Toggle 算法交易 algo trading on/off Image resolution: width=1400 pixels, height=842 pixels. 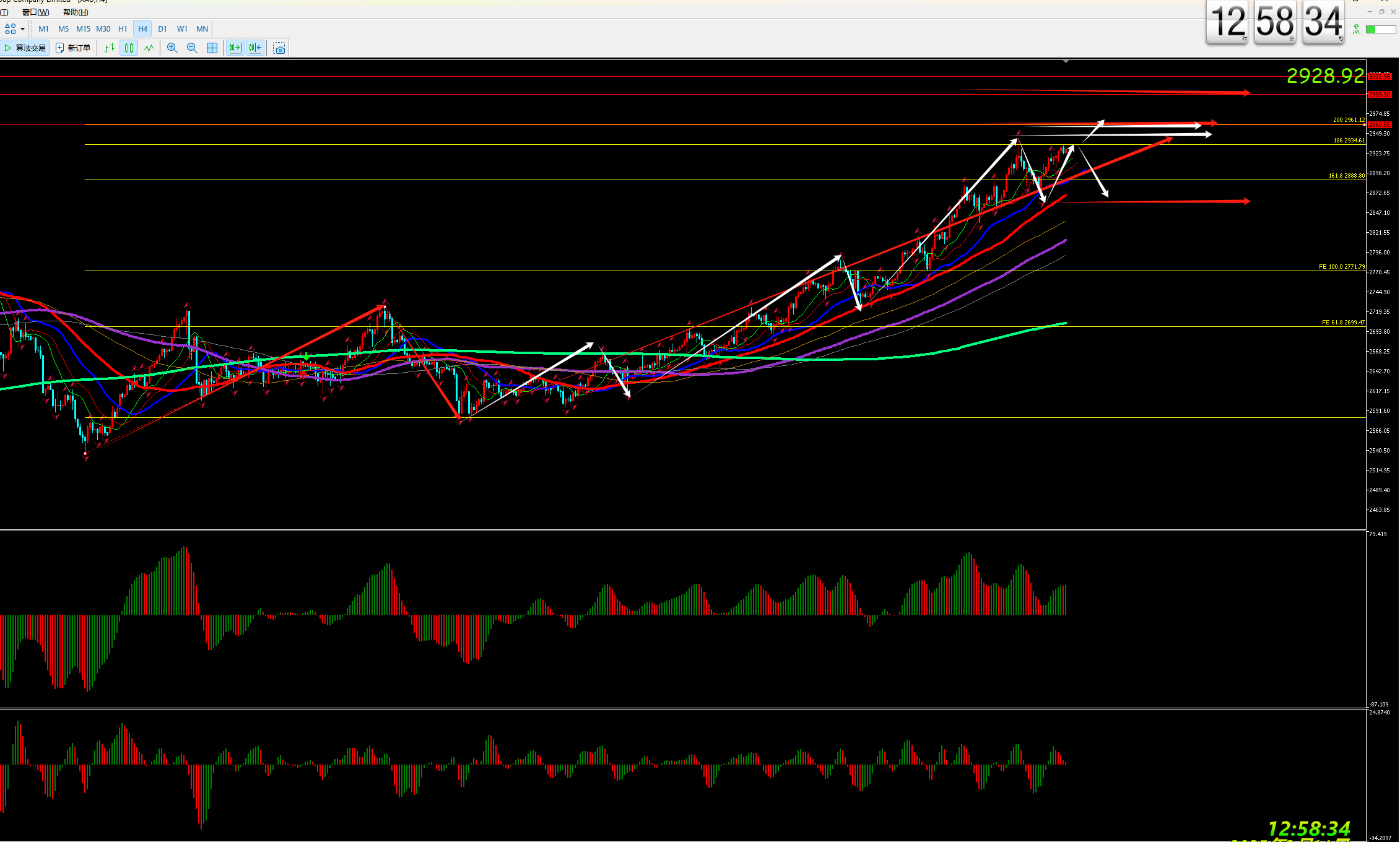(x=25, y=48)
